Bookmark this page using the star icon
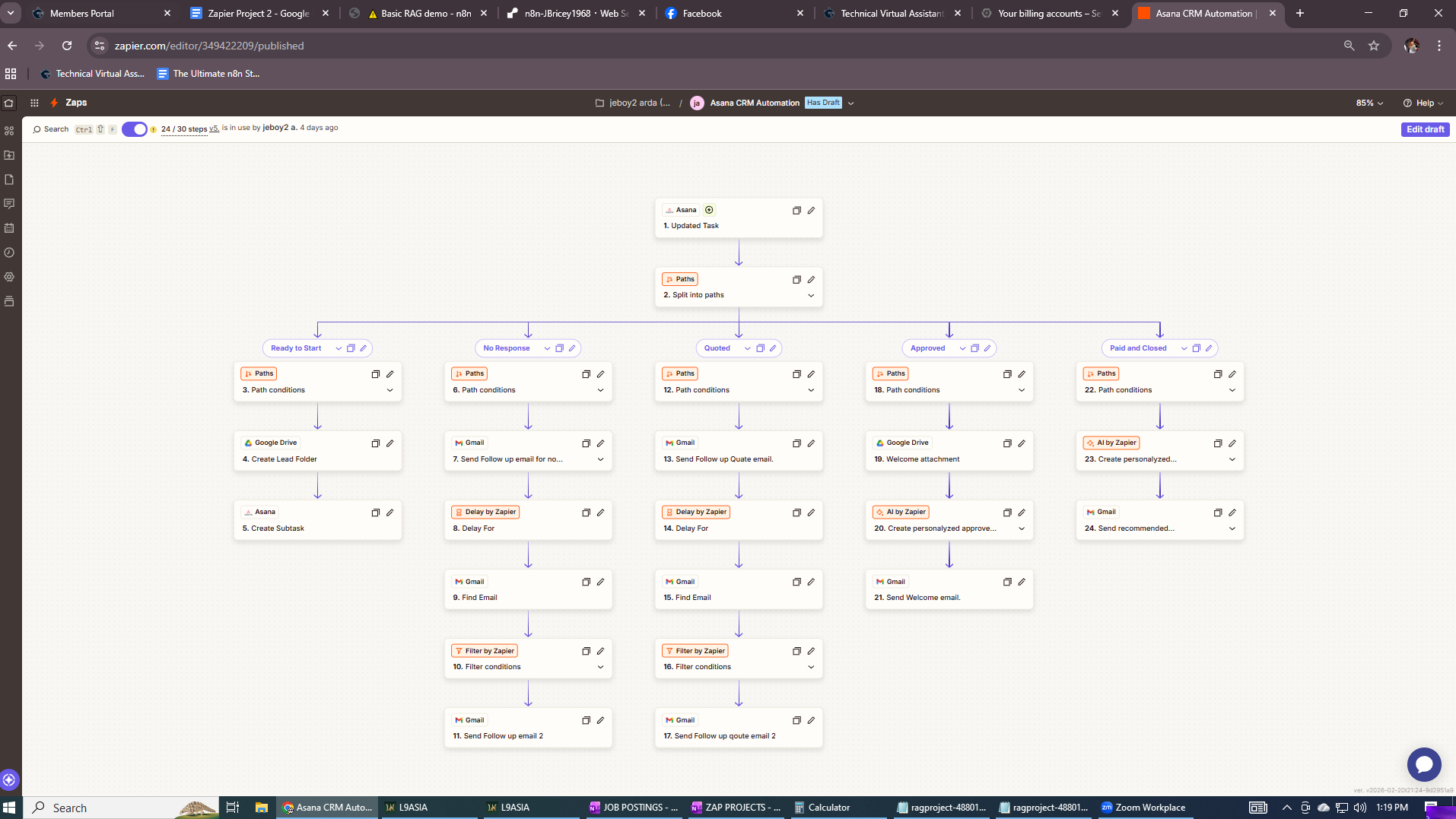The height and width of the screenshot is (819, 1456). tap(1374, 46)
